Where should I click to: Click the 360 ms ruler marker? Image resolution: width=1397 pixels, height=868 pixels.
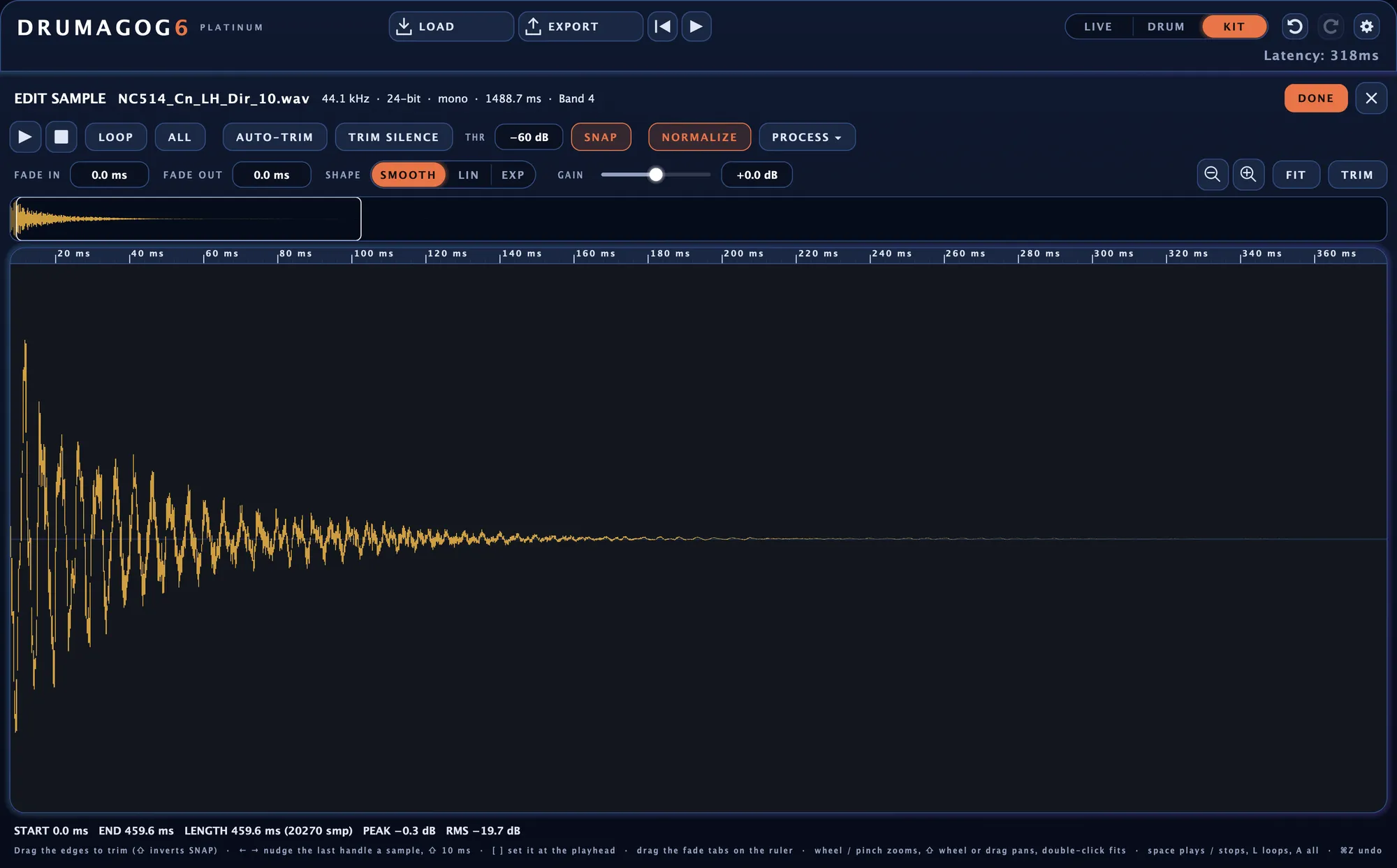click(x=1336, y=253)
